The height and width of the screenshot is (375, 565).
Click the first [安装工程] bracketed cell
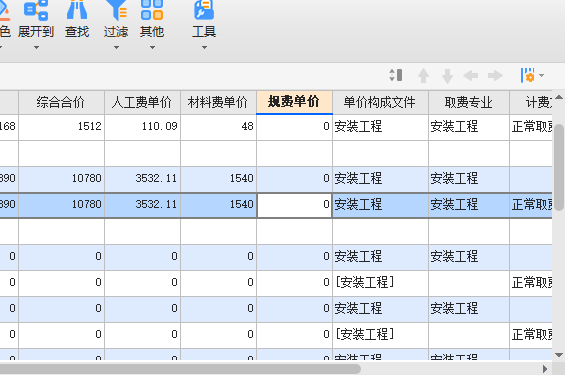pyautogui.click(x=380, y=283)
